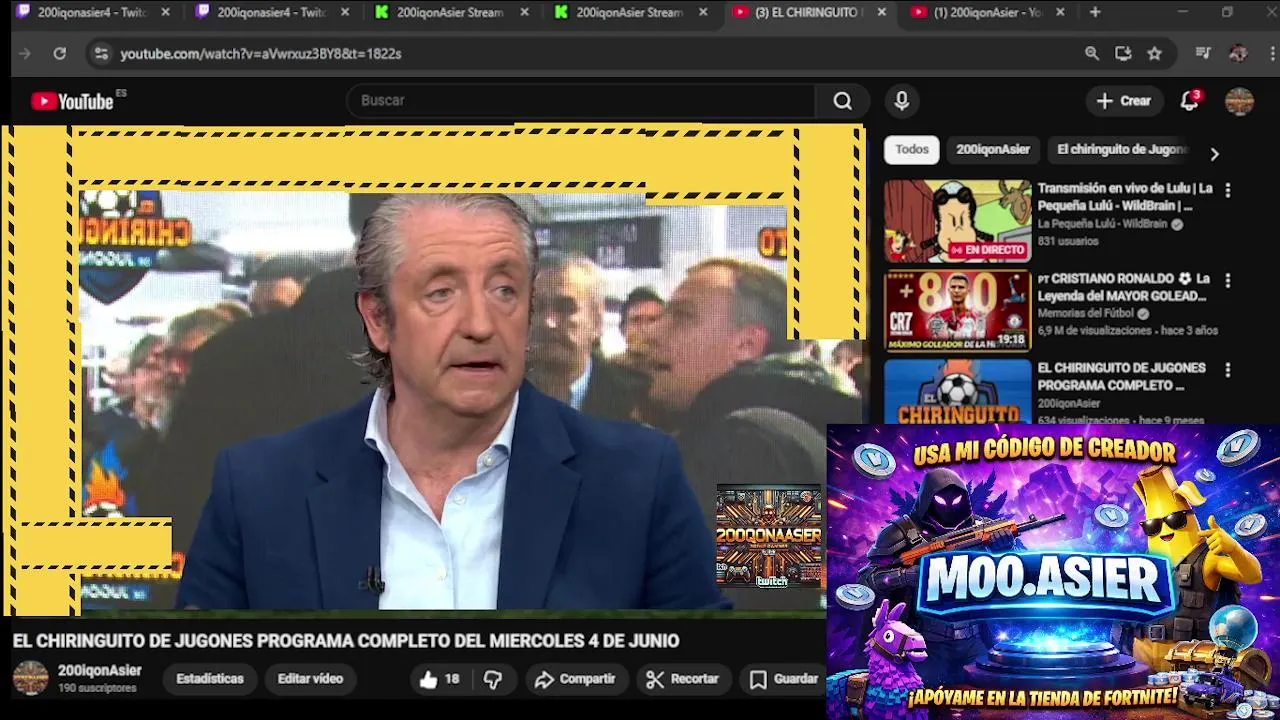Open 'Transmisión en vivo de Lulu' video title
Screen dimensions: 1280x720
1125,197
